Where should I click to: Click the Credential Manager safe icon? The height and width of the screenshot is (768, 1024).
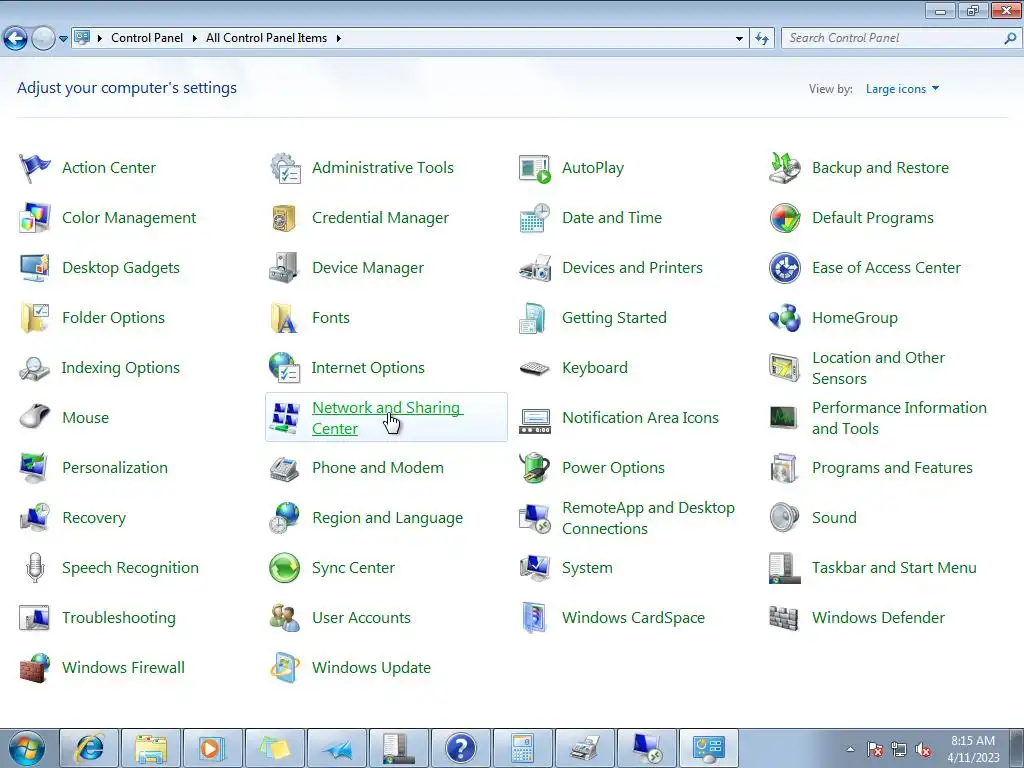[285, 218]
